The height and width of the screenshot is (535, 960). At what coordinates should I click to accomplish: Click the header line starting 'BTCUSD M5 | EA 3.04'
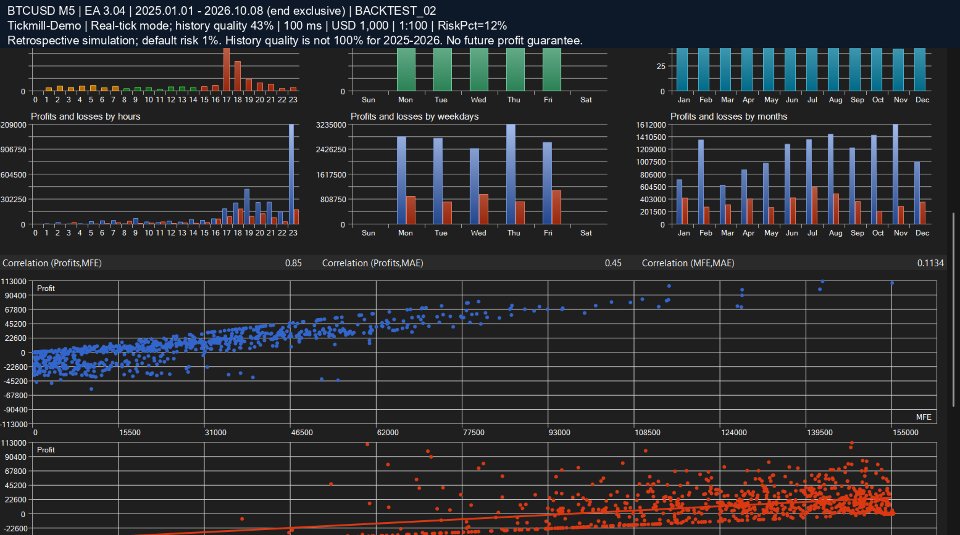(x=222, y=11)
